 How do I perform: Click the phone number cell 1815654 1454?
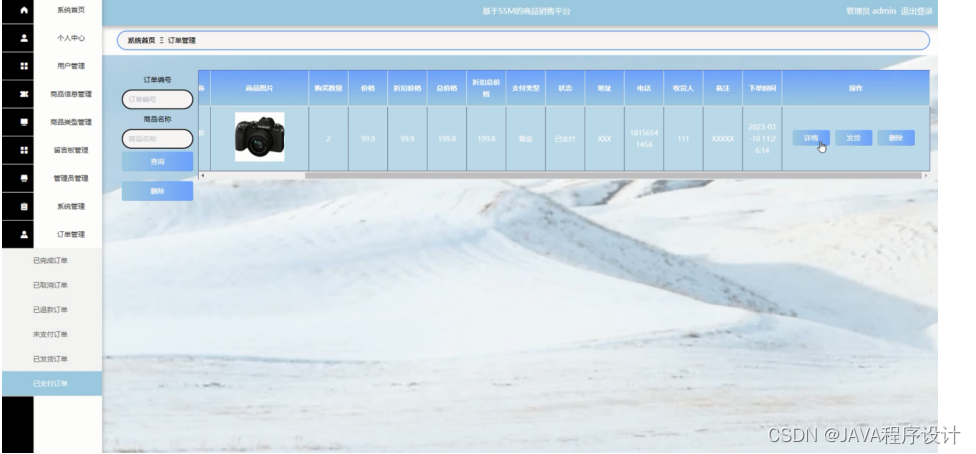pos(644,138)
